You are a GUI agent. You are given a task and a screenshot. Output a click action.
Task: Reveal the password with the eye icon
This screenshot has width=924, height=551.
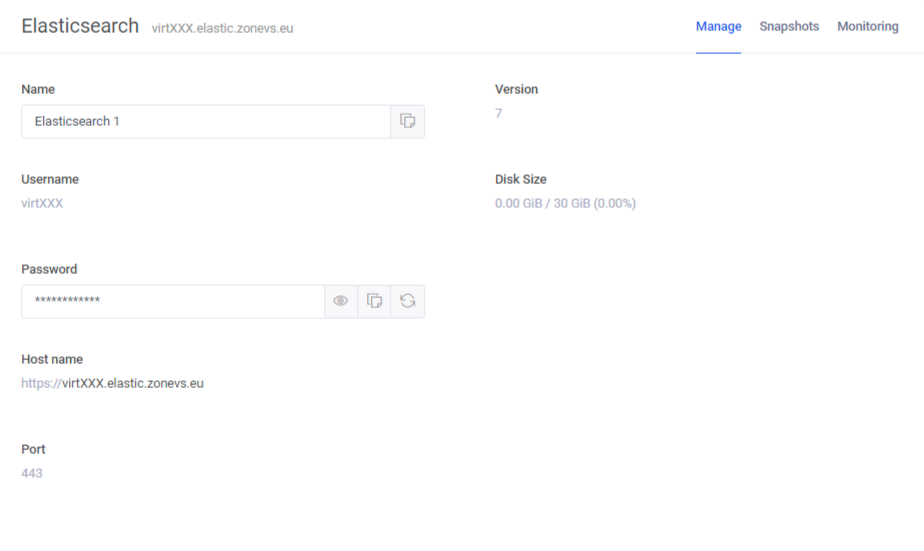coord(340,301)
